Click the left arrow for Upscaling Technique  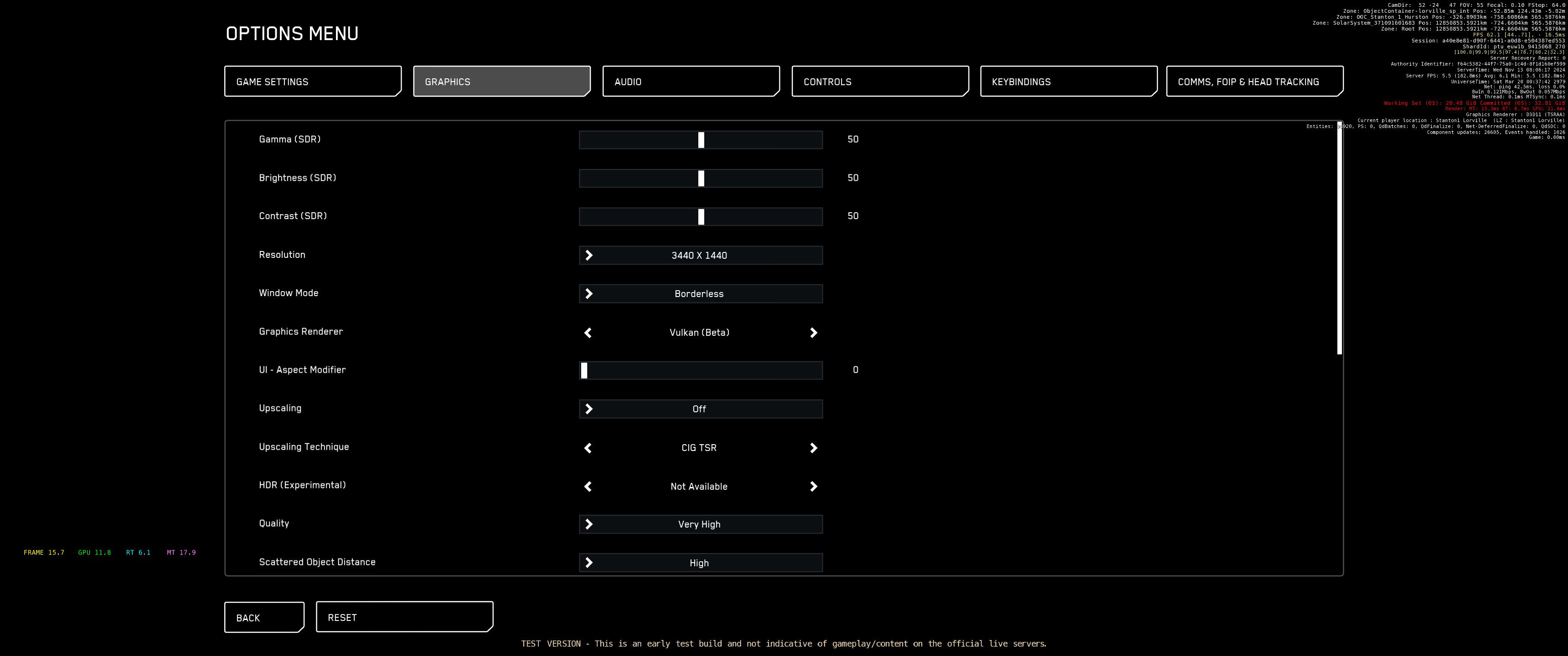[x=588, y=448]
